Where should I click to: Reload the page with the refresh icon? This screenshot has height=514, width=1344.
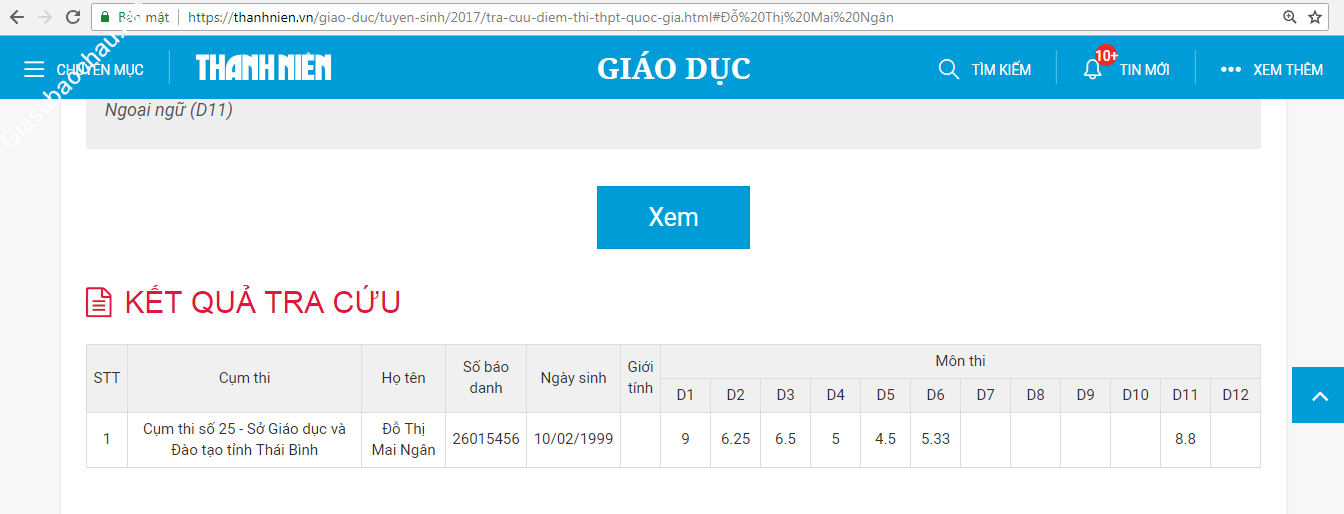(73, 17)
